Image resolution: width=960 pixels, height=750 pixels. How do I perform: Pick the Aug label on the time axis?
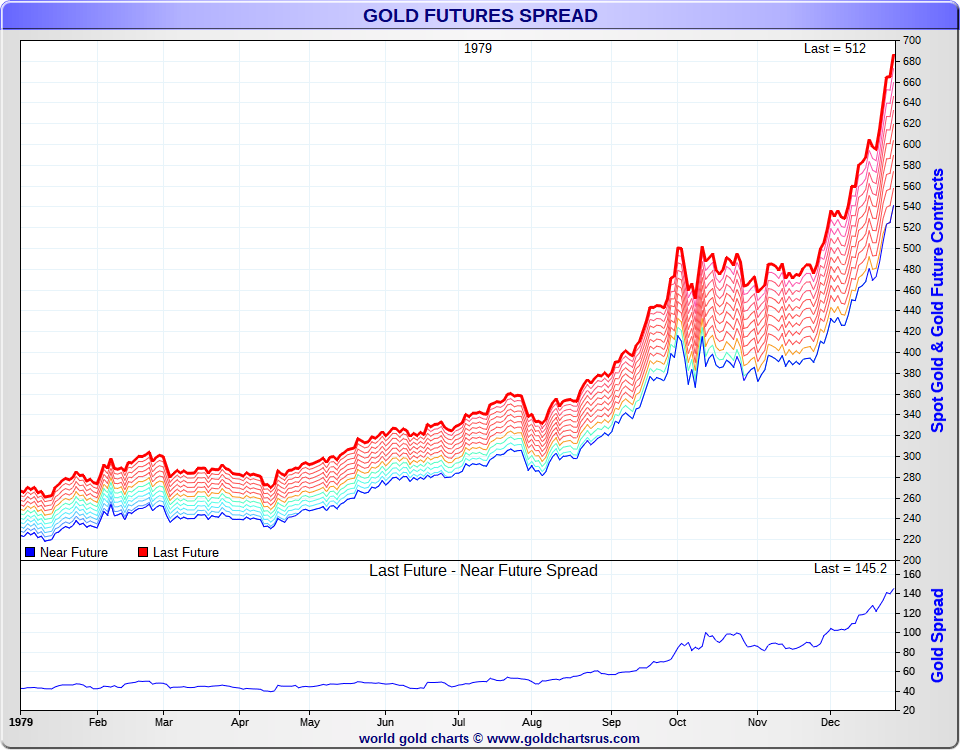(532, 721)
